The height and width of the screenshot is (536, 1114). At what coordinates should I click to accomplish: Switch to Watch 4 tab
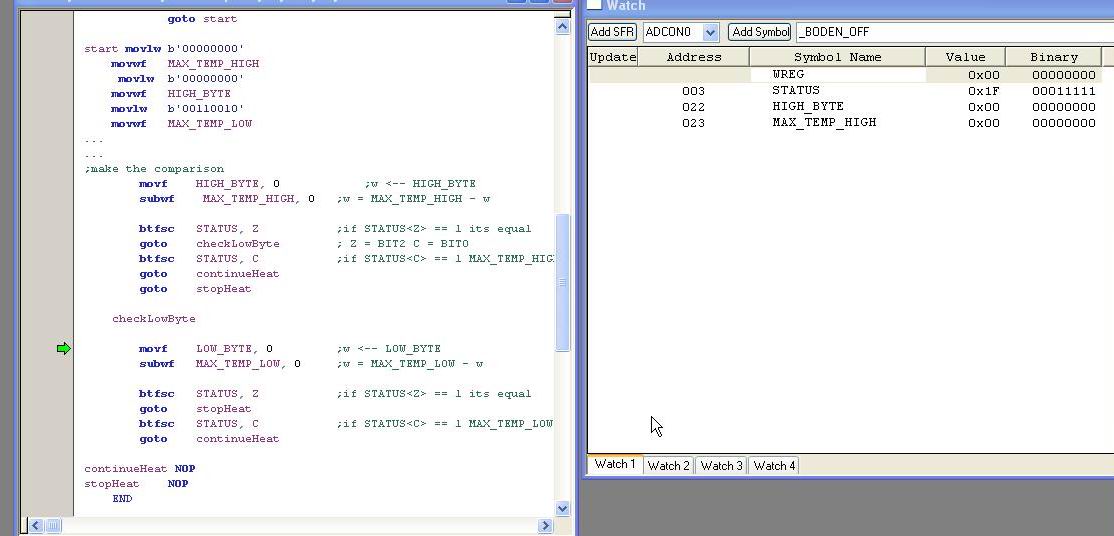pos(774,466)
